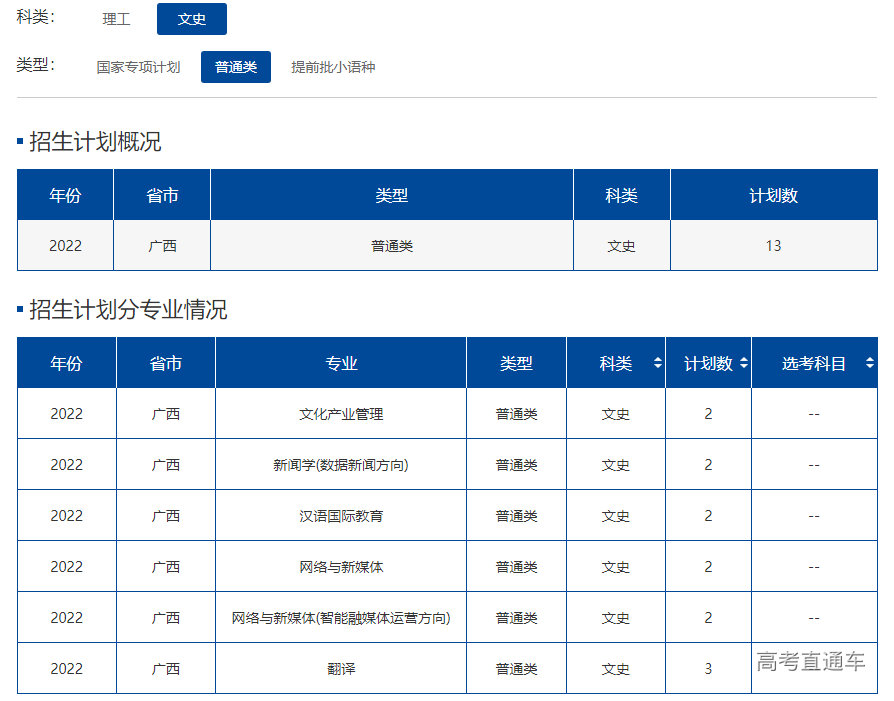Switch to the 普通类 tab
Image resolution: width=894 pixels, height=701 pixels.
235,65
